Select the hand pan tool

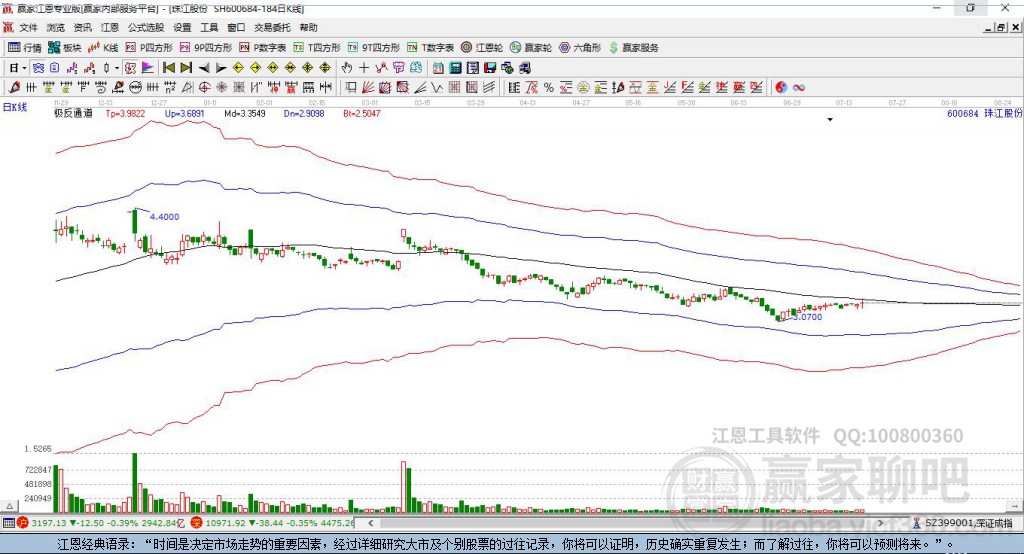pos(347,68)
